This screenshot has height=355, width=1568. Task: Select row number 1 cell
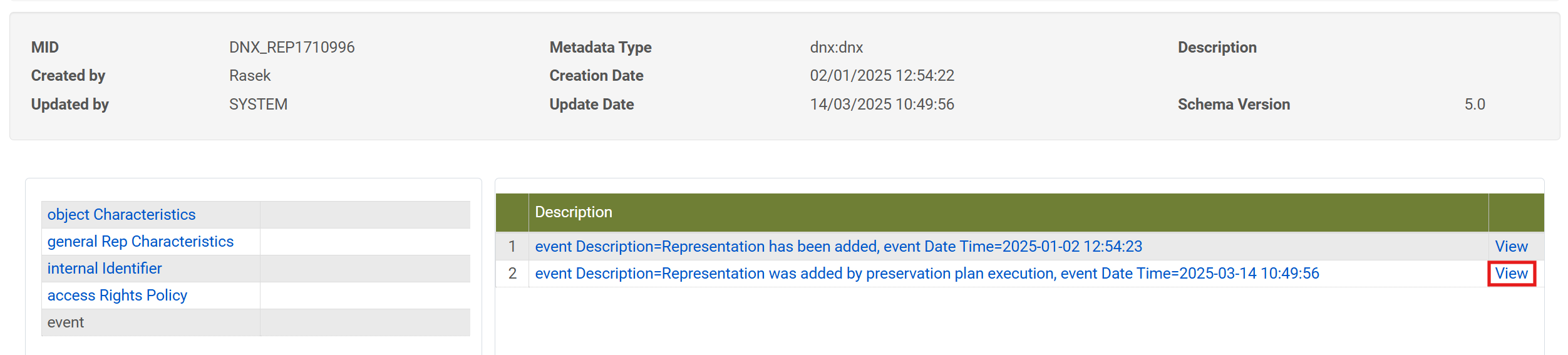(512, 247)
